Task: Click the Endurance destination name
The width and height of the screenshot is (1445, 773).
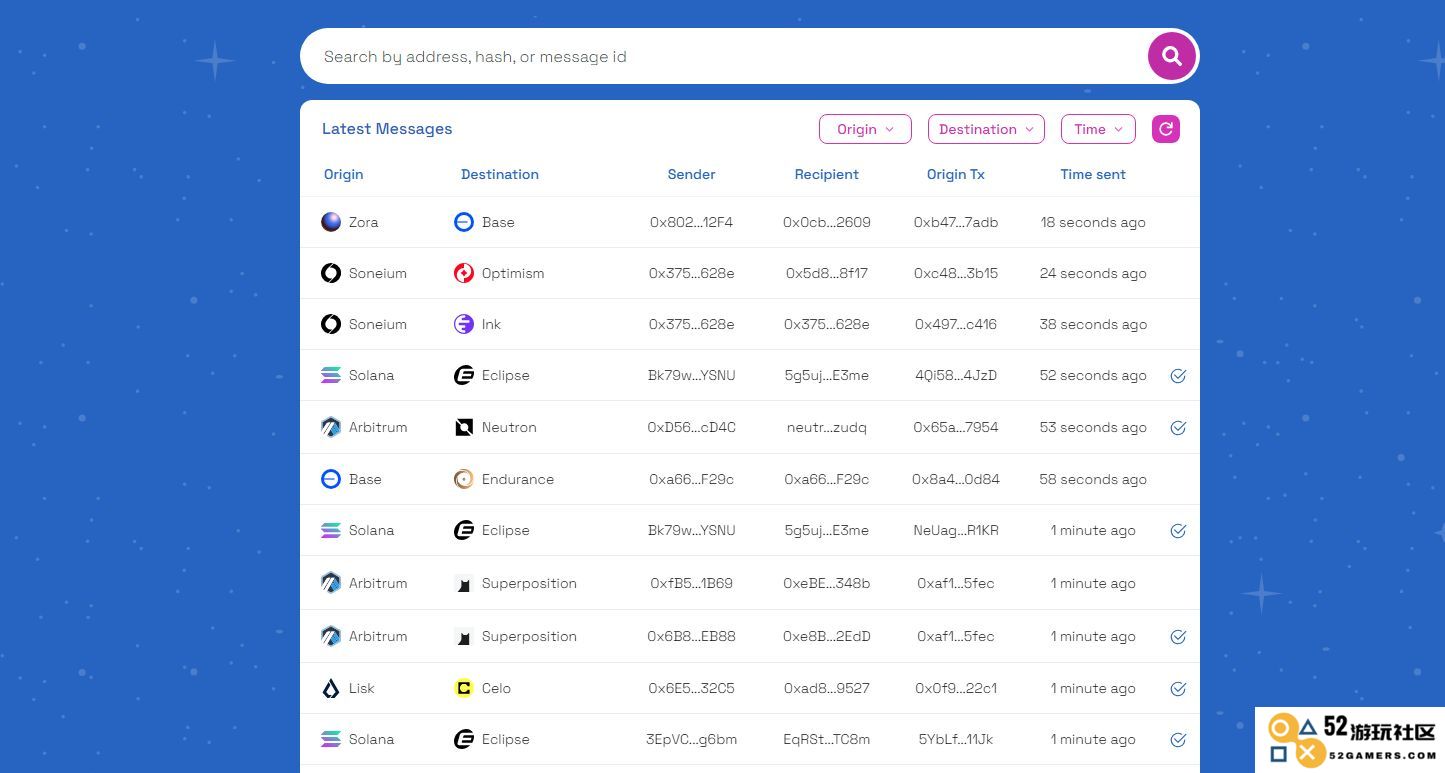Action: [x=518, y=479]
